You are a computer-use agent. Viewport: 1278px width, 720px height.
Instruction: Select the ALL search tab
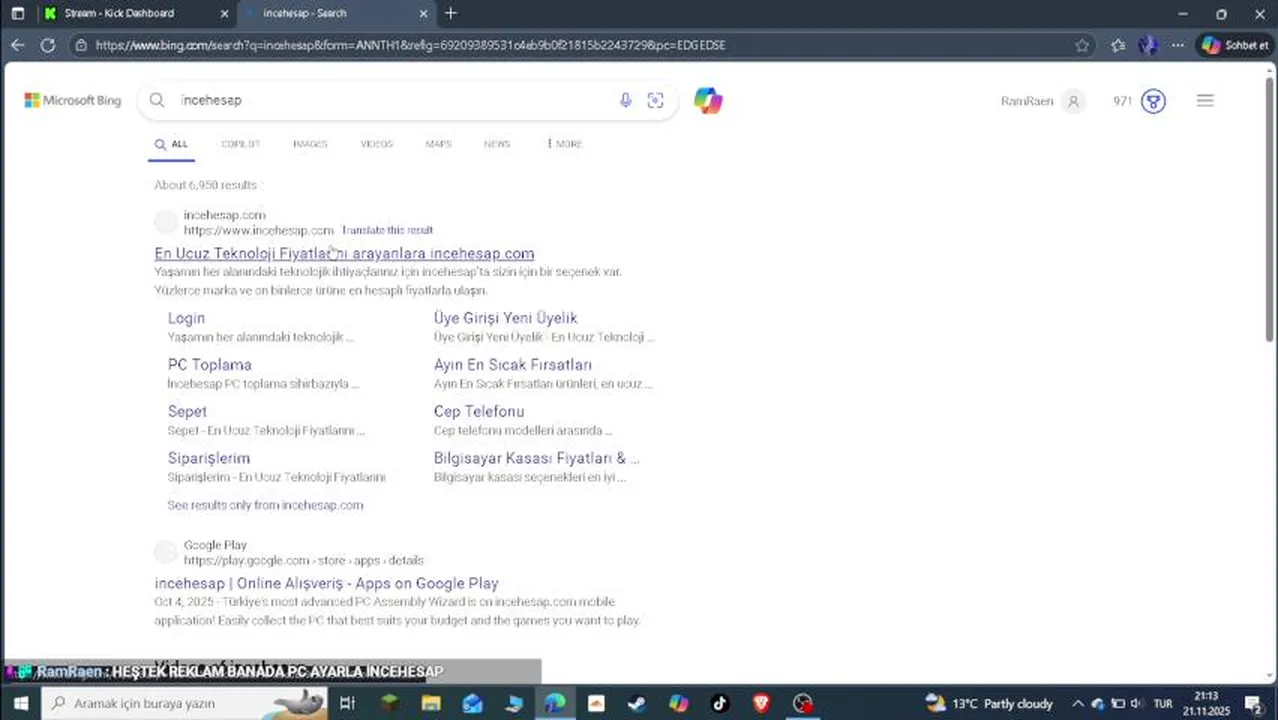coord(171,144)
